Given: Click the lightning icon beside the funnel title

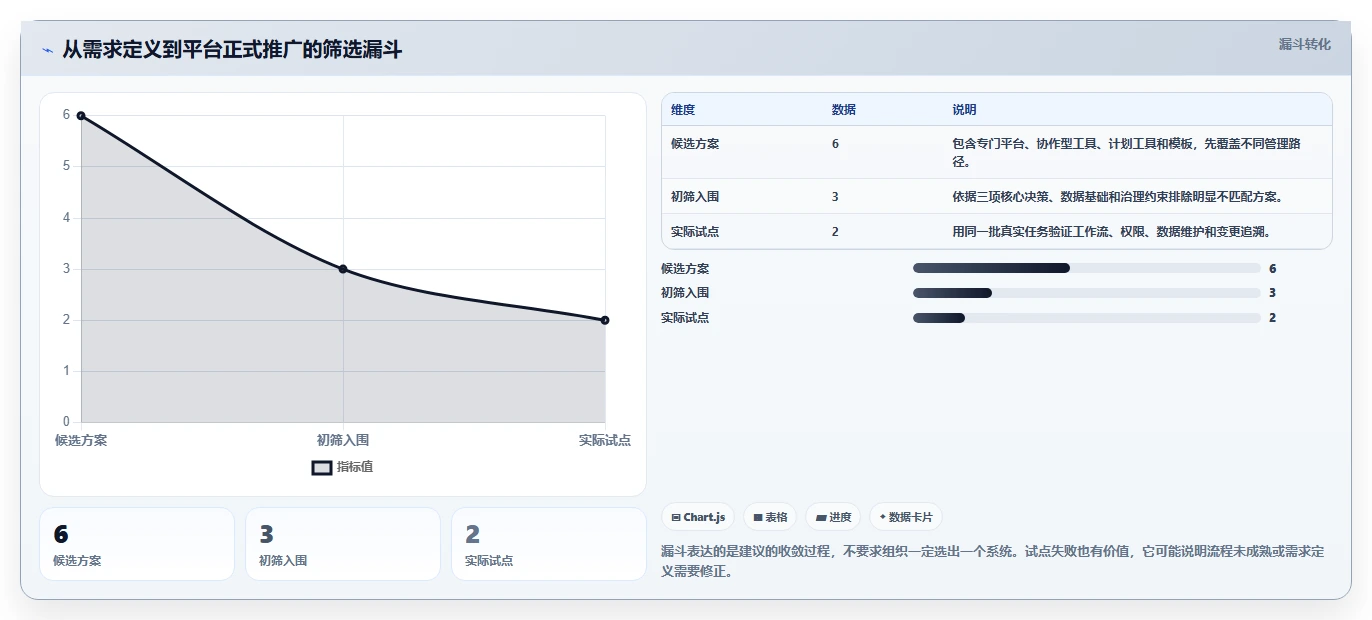Looking at the screenshot, I should (47, 50).
